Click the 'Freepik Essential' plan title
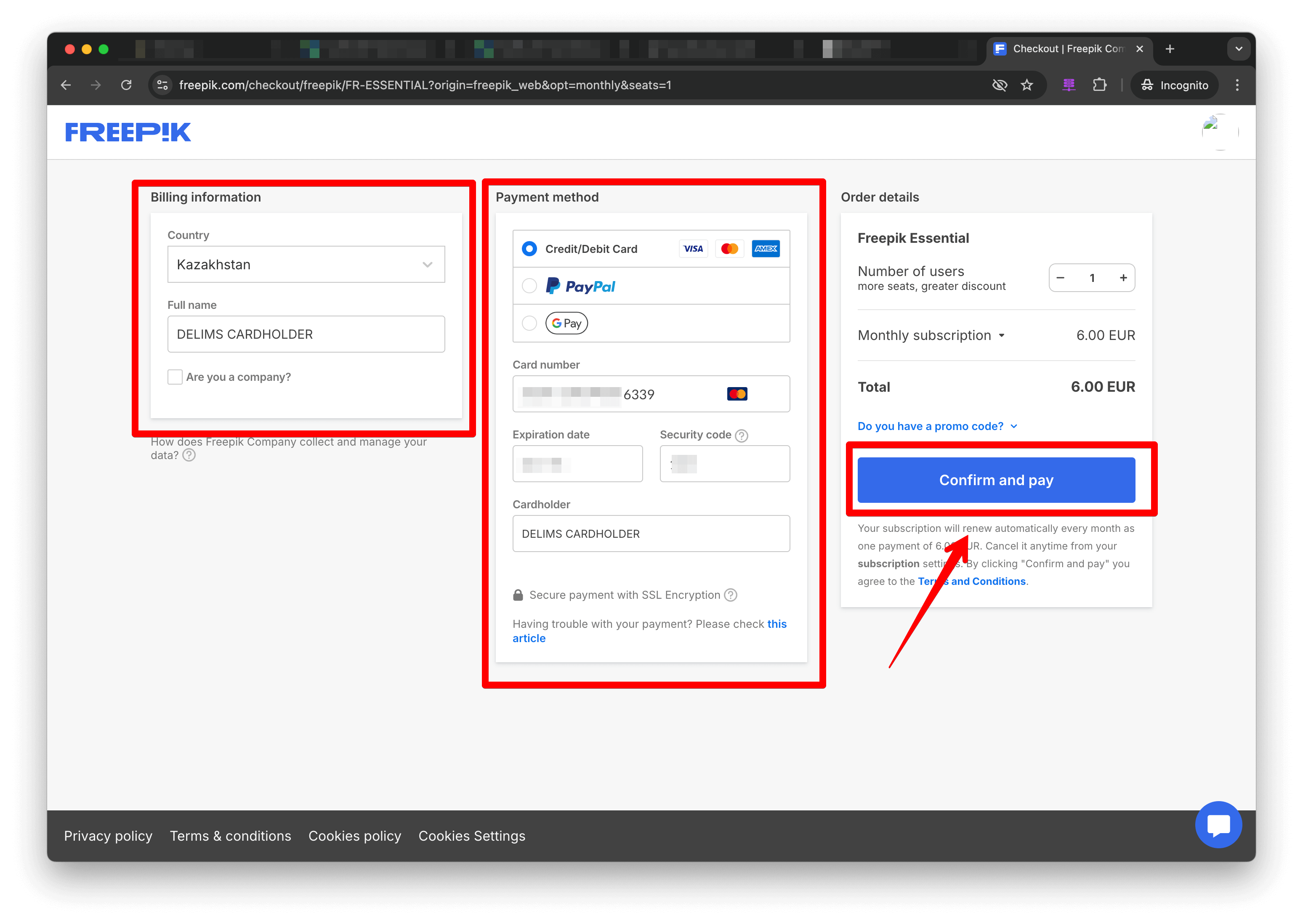 coord(913,238)
